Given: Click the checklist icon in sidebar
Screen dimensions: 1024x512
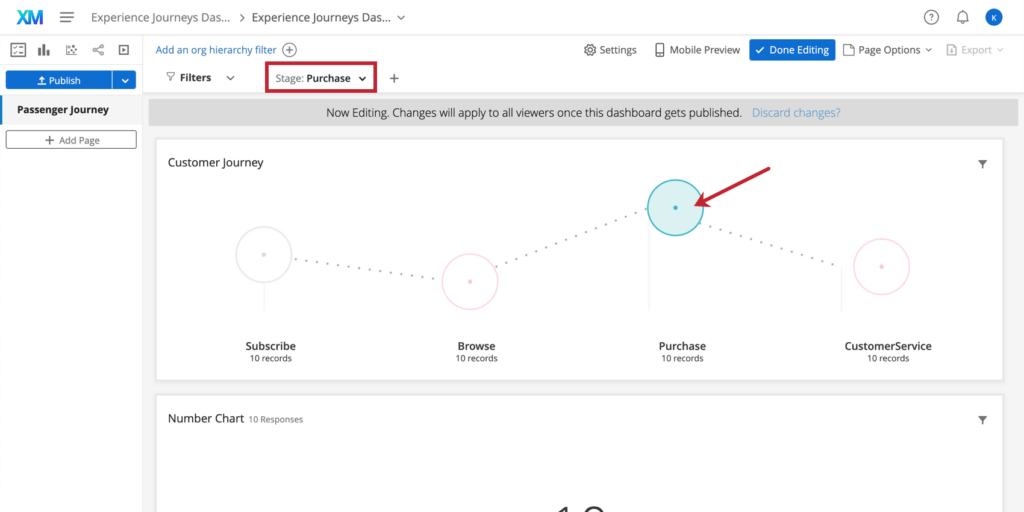Looking at the screenshot, I should click(17, 50).
